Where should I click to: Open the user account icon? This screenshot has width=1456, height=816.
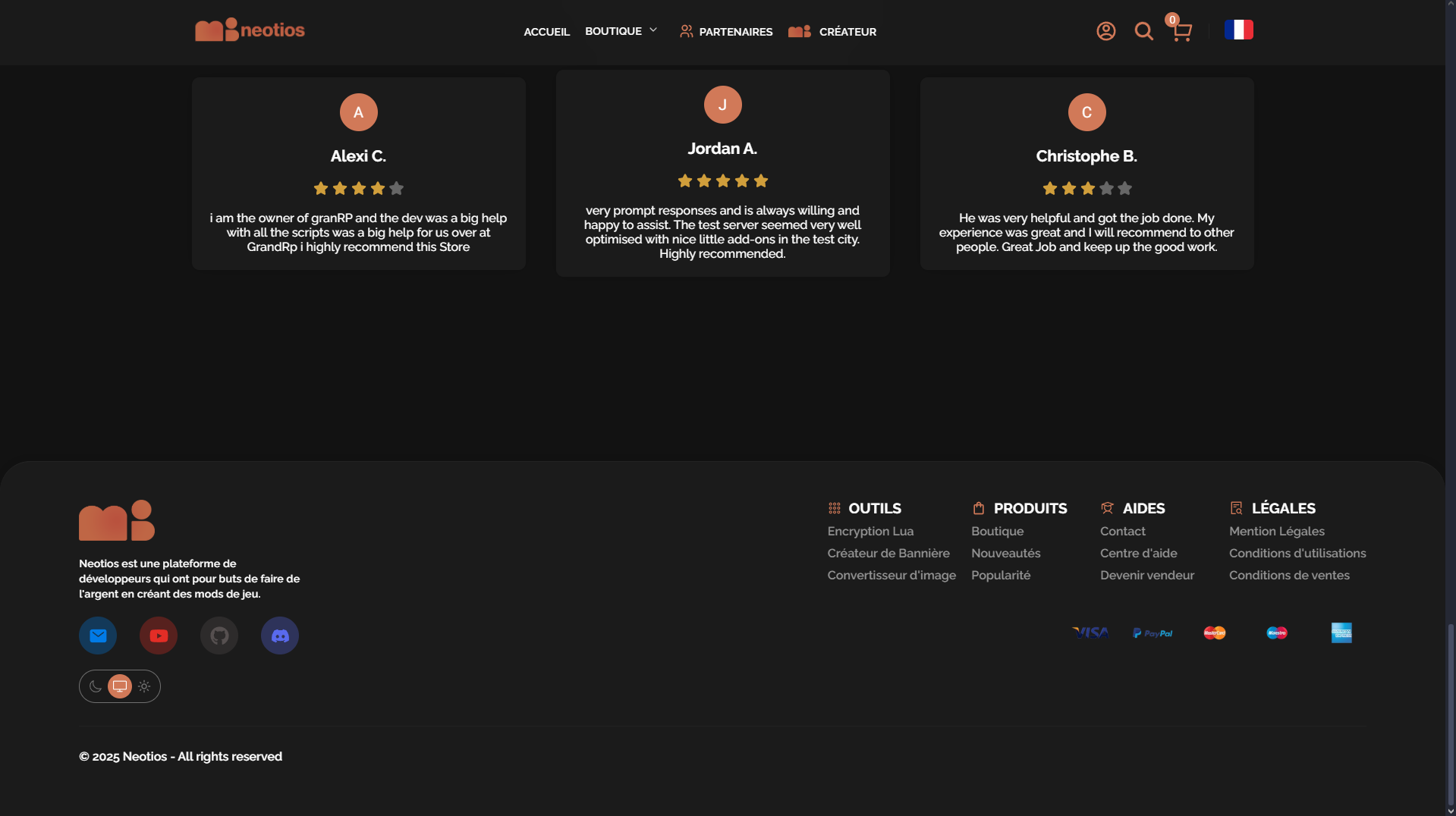(x=1105, y=31)
